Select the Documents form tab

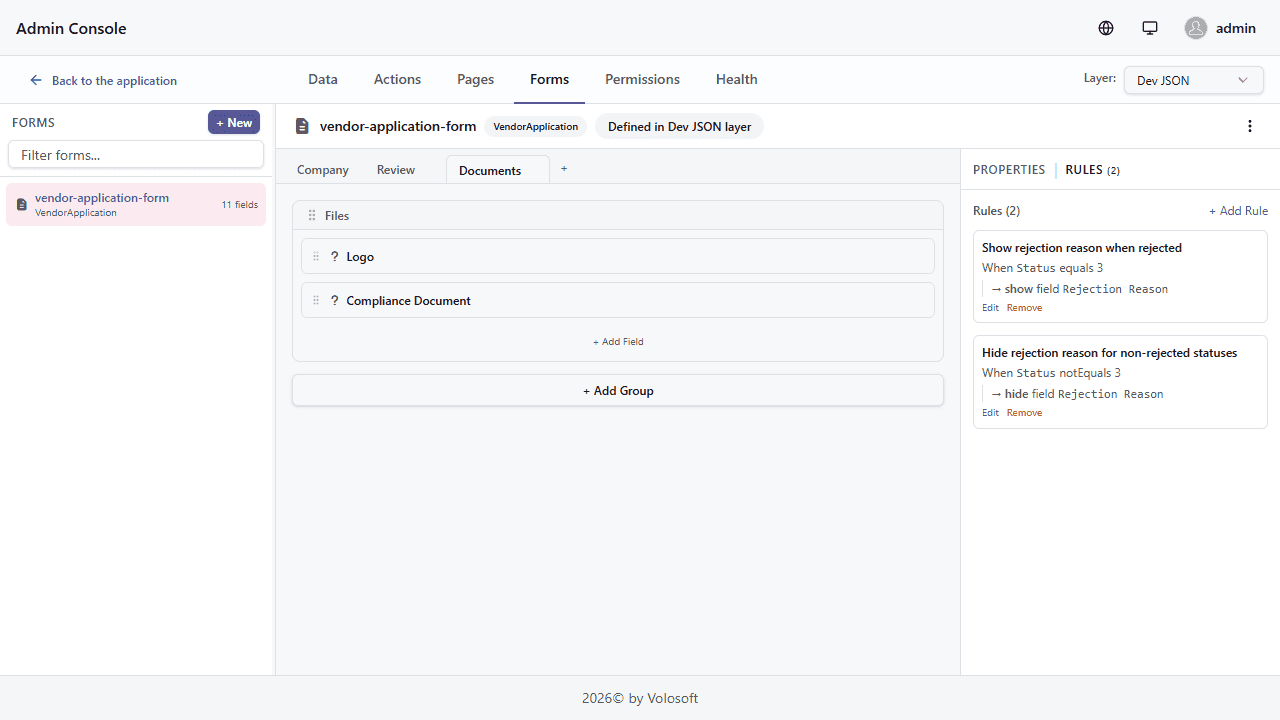pyautogui.click(x=498, y=170)
